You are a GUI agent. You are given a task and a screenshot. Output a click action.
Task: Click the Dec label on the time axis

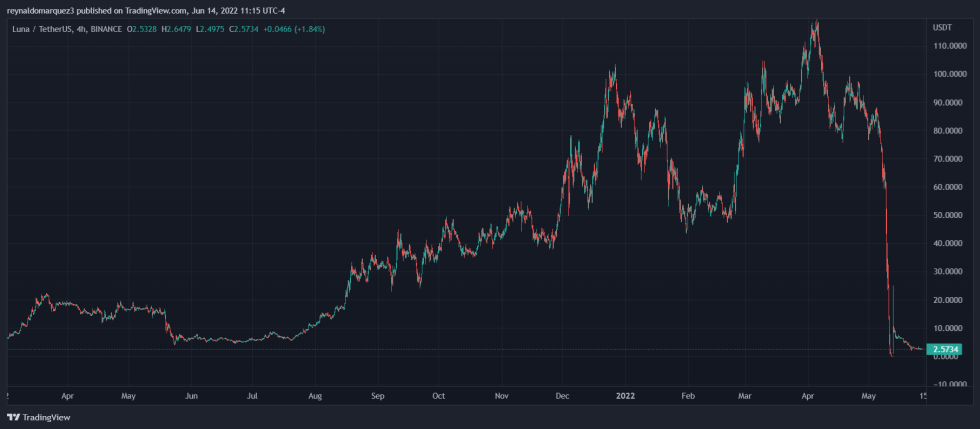pos(562,396)
